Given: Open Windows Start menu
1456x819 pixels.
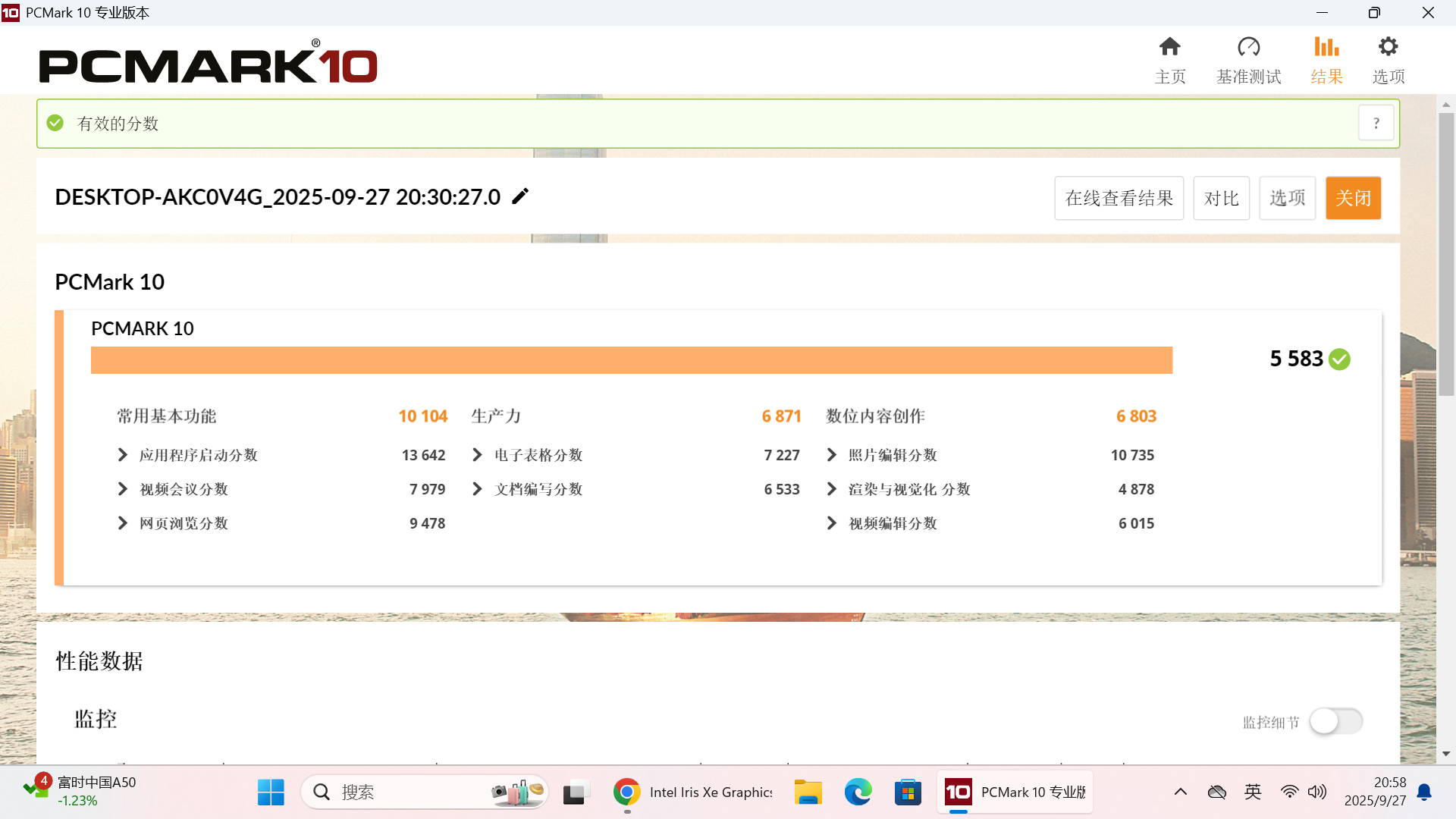Looking at the screenshot, I should coord(271,792).
